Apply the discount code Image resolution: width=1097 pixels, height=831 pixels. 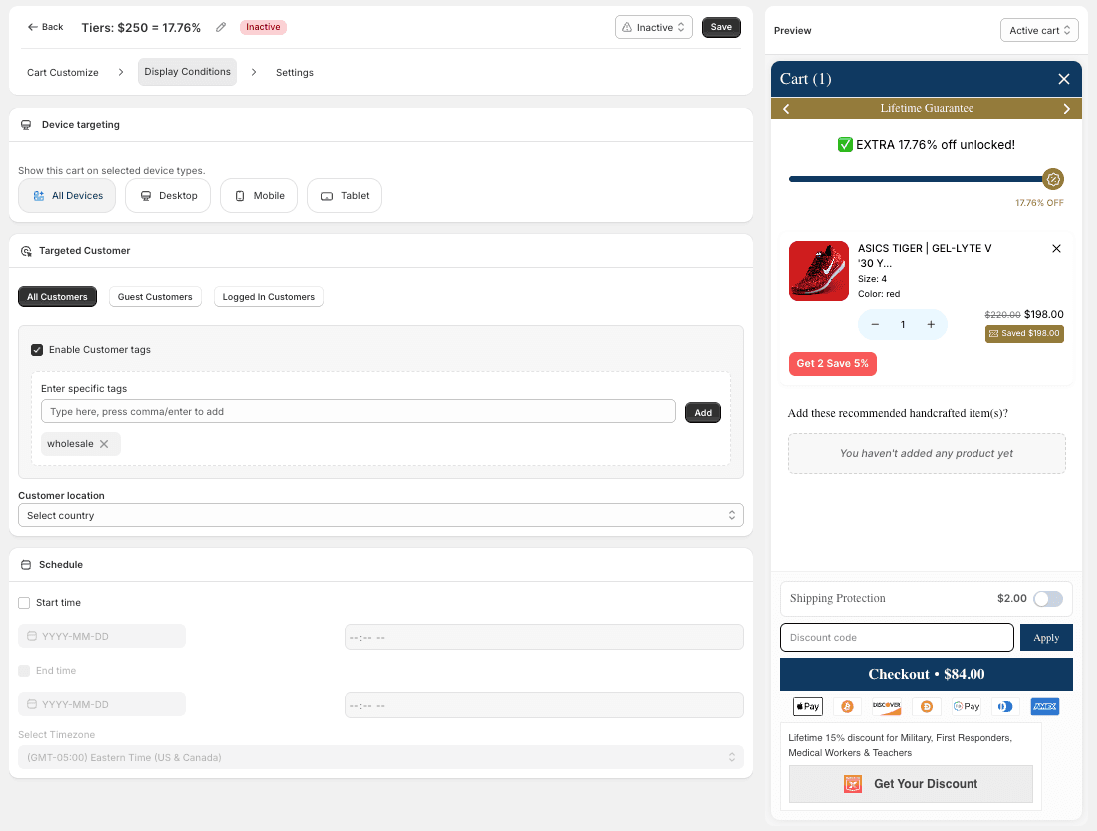coord(1046,637)
